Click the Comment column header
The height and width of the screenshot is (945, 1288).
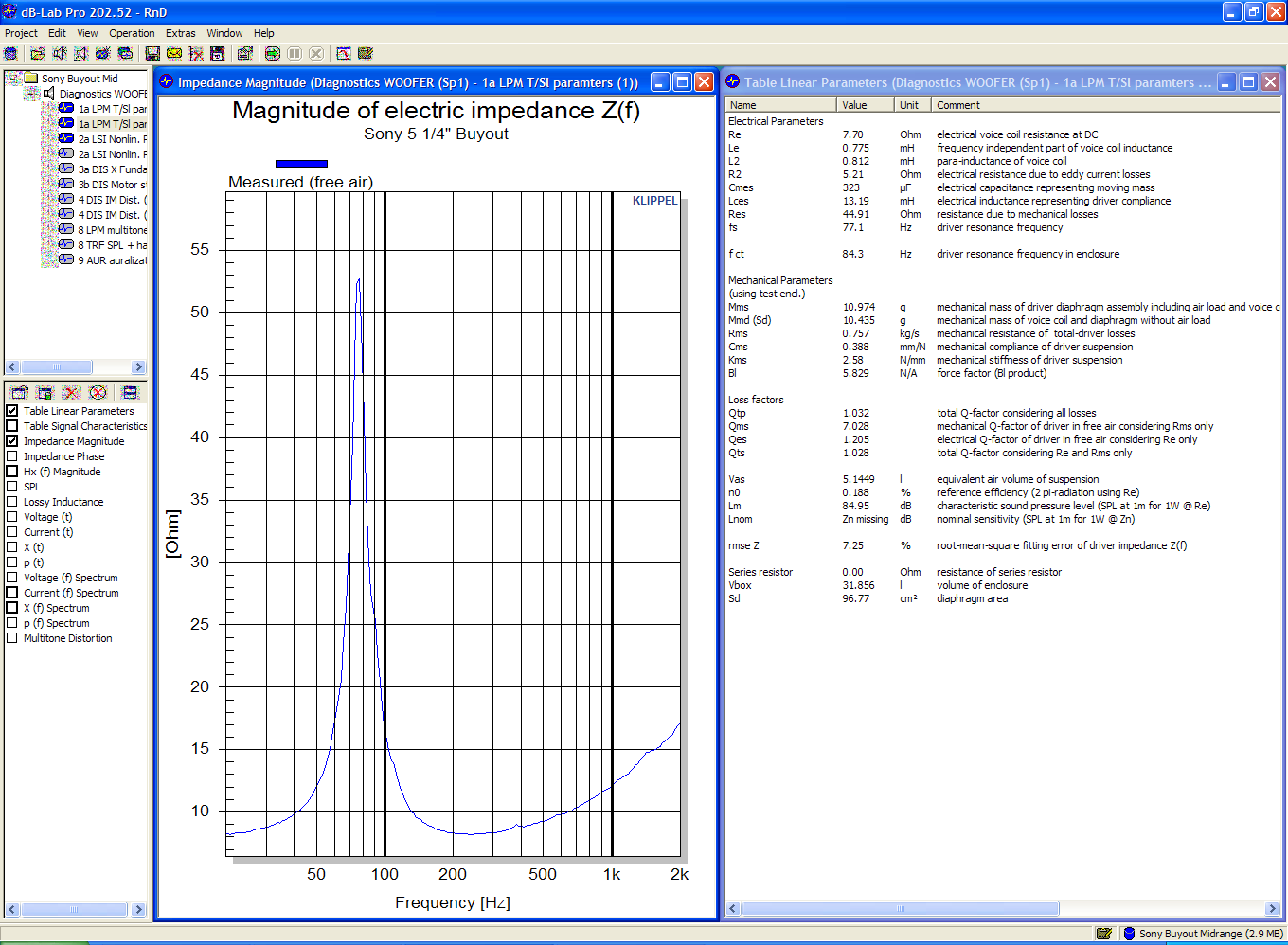point(1106,105)
